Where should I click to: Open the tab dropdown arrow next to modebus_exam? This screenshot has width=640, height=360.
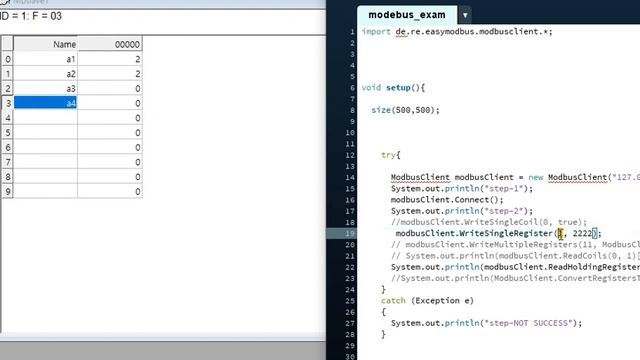click(465, 16)
